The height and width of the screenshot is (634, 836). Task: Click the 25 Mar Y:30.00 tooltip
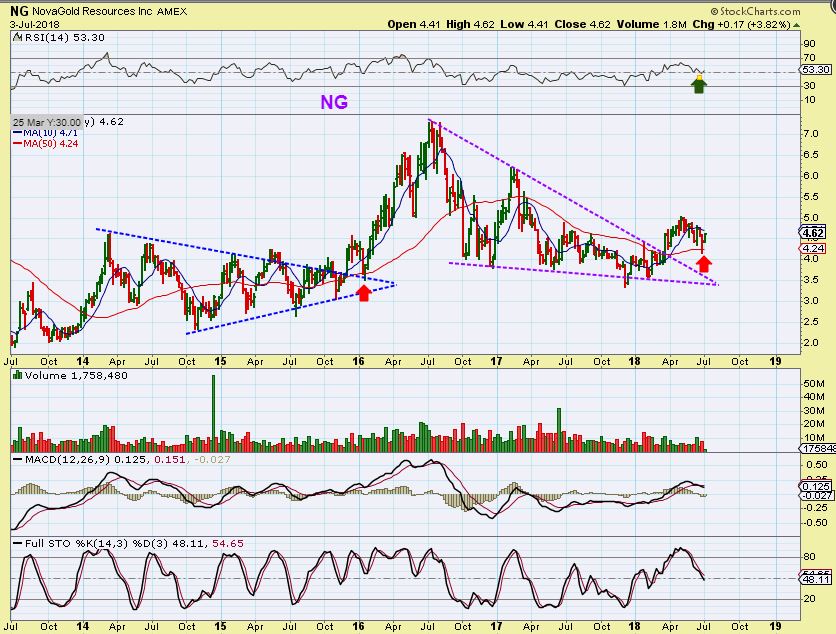(x=47, y=122)
